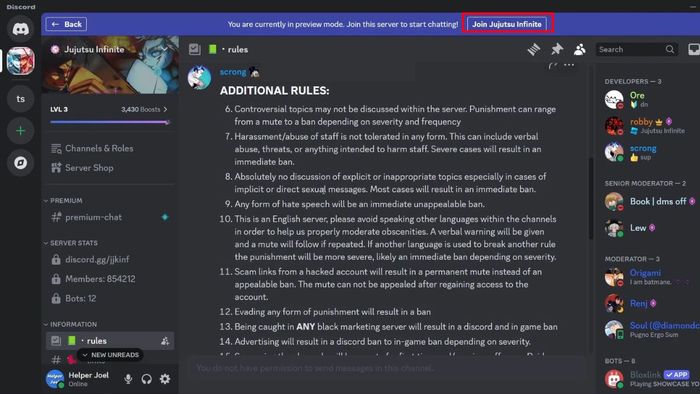700x394 pixels.
Task: Click Lew's purple boost badge
Action: click(652, 228)
